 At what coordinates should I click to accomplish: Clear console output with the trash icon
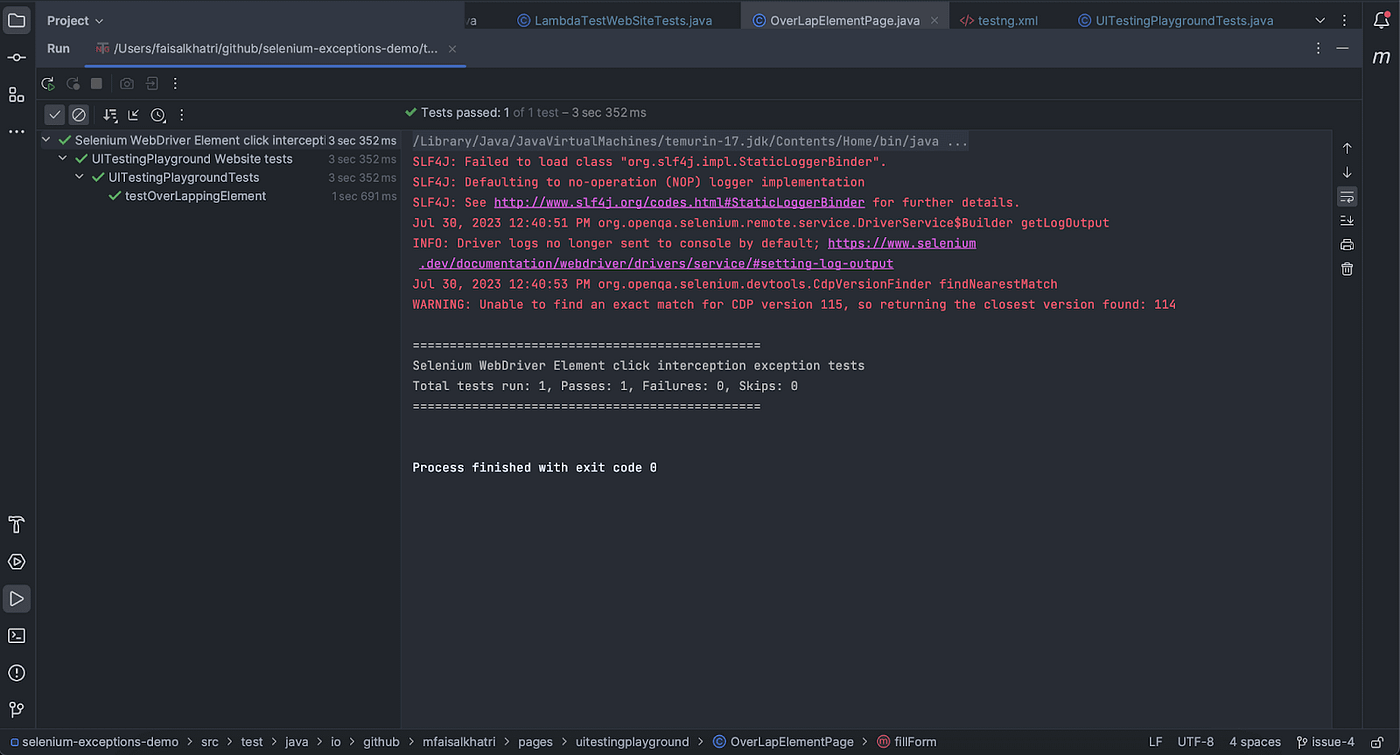1347,268
